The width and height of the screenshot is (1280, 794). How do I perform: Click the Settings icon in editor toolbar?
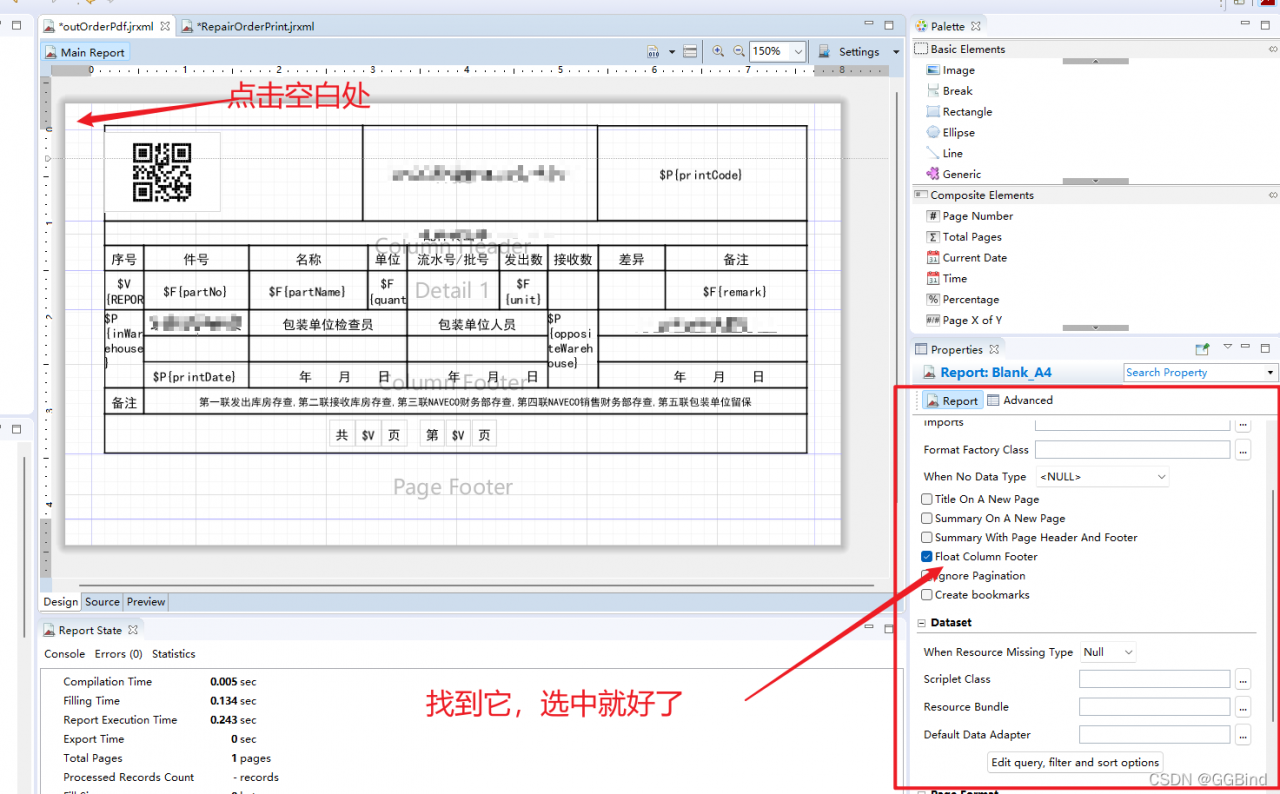pos(826,51)
